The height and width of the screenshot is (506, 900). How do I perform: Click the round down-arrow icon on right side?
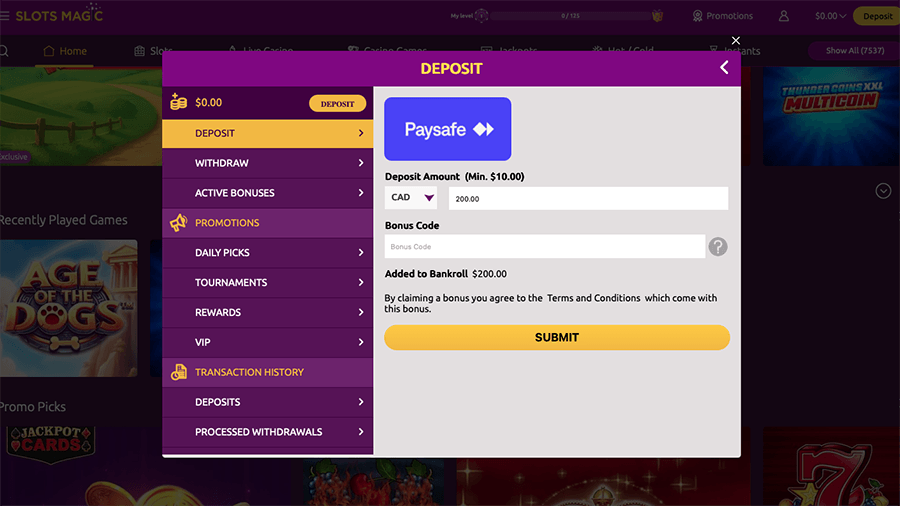click(883, 191)
